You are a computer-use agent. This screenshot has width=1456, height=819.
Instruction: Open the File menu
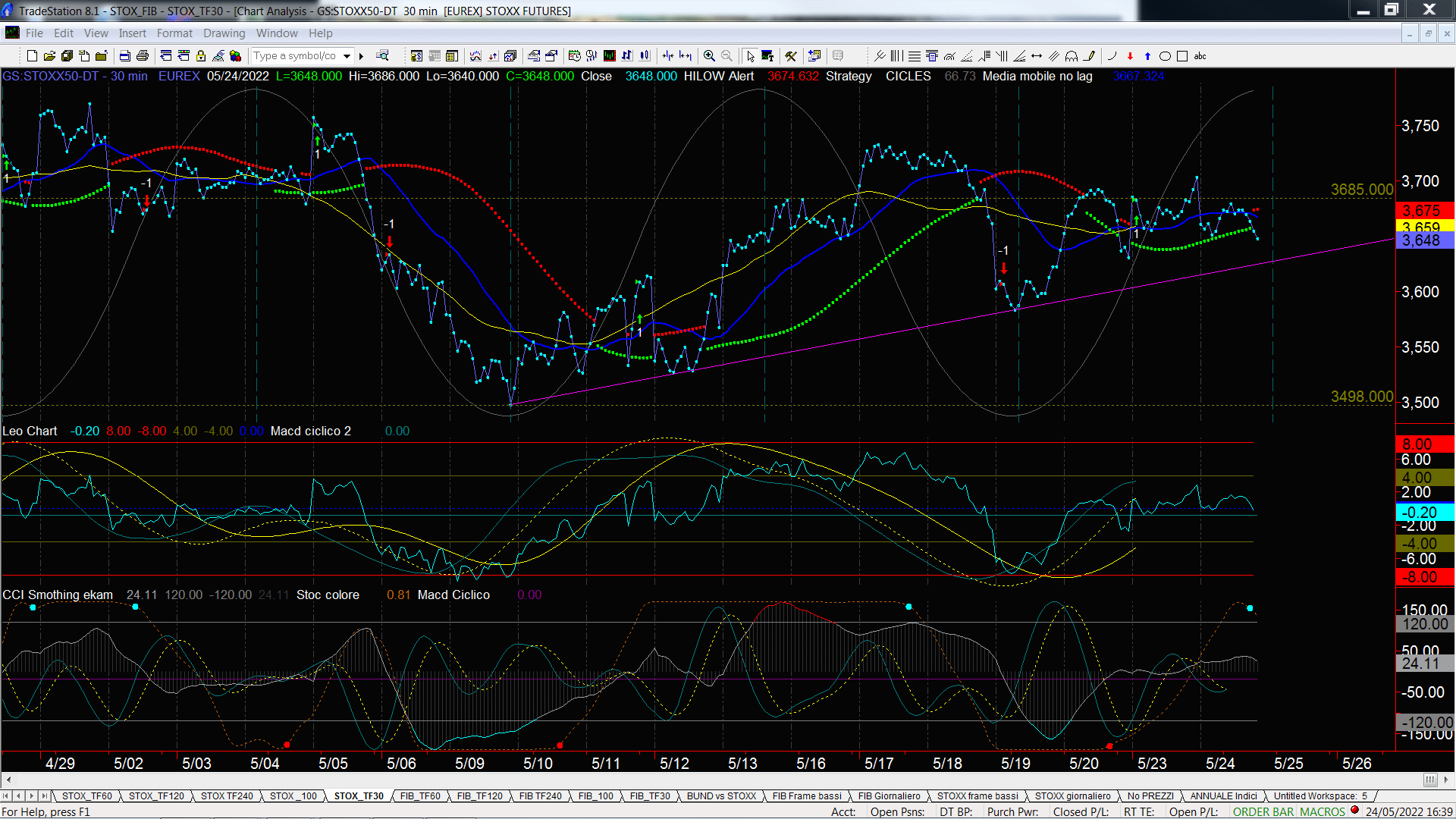point(34,33)
